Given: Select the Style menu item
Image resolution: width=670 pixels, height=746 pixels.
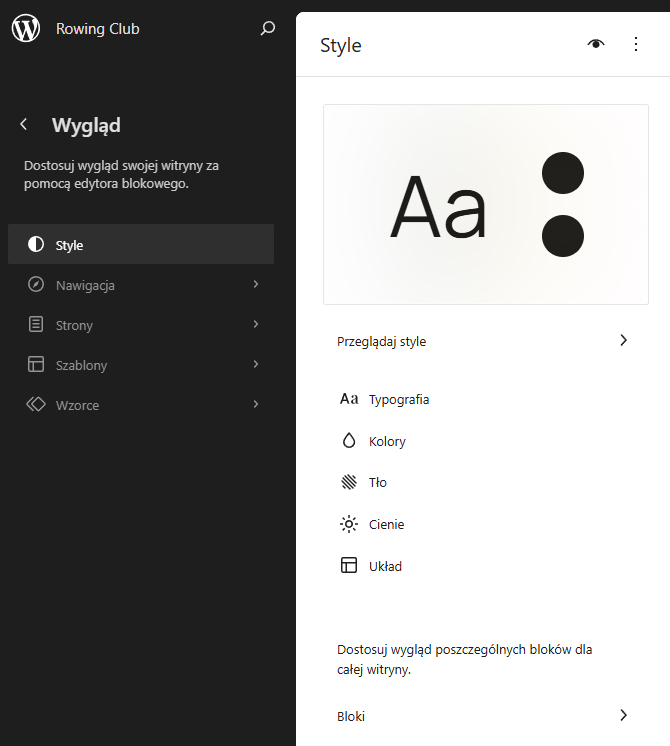Looking at the screenshot, I should (x=141, y=244).
